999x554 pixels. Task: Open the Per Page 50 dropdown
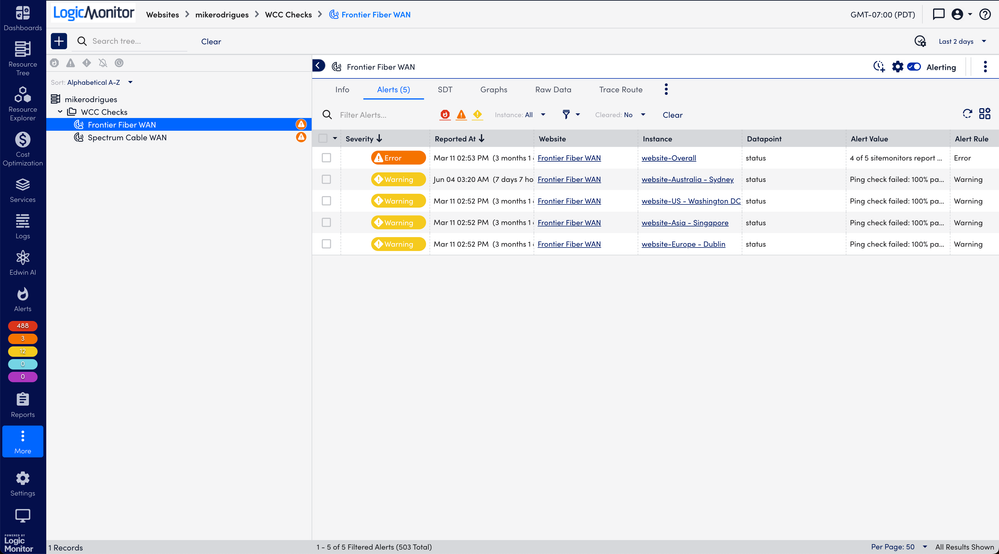[899, 547]
